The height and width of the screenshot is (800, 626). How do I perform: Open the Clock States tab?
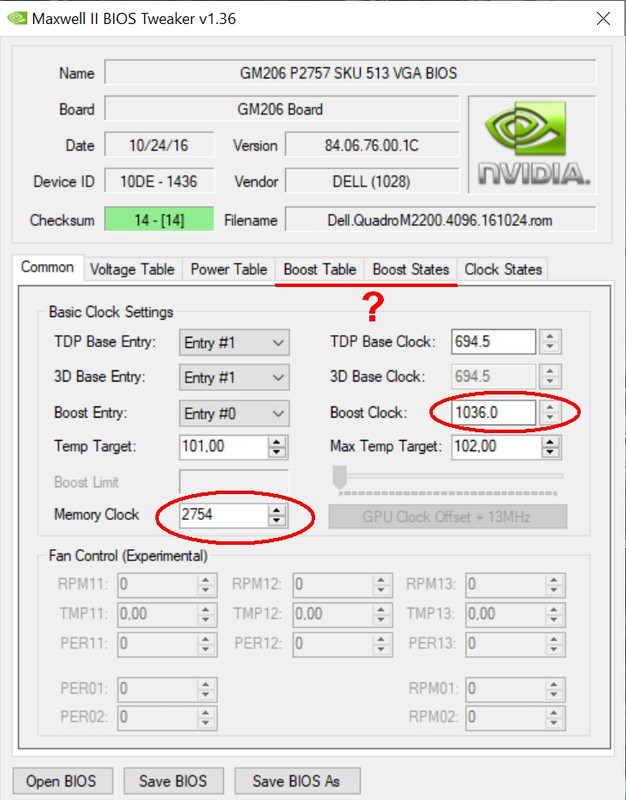[503, 269]
